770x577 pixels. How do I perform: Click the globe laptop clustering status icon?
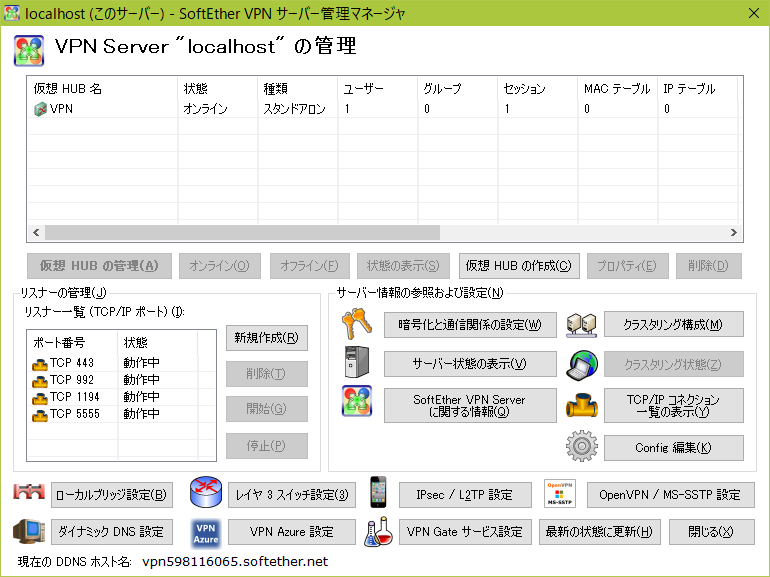[x=582, y=365]
